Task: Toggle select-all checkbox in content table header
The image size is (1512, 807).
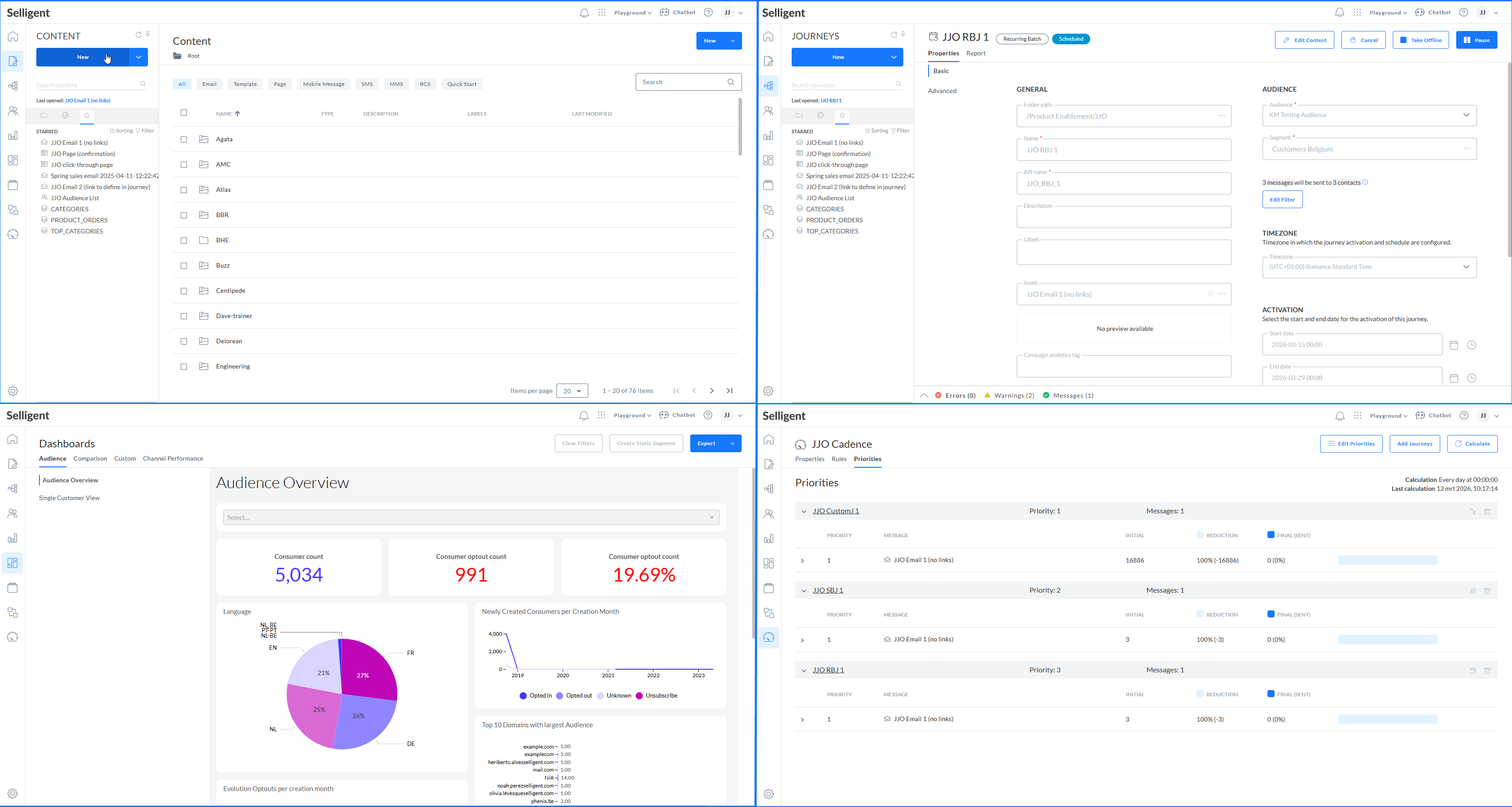Action: (x=184, y=113)
